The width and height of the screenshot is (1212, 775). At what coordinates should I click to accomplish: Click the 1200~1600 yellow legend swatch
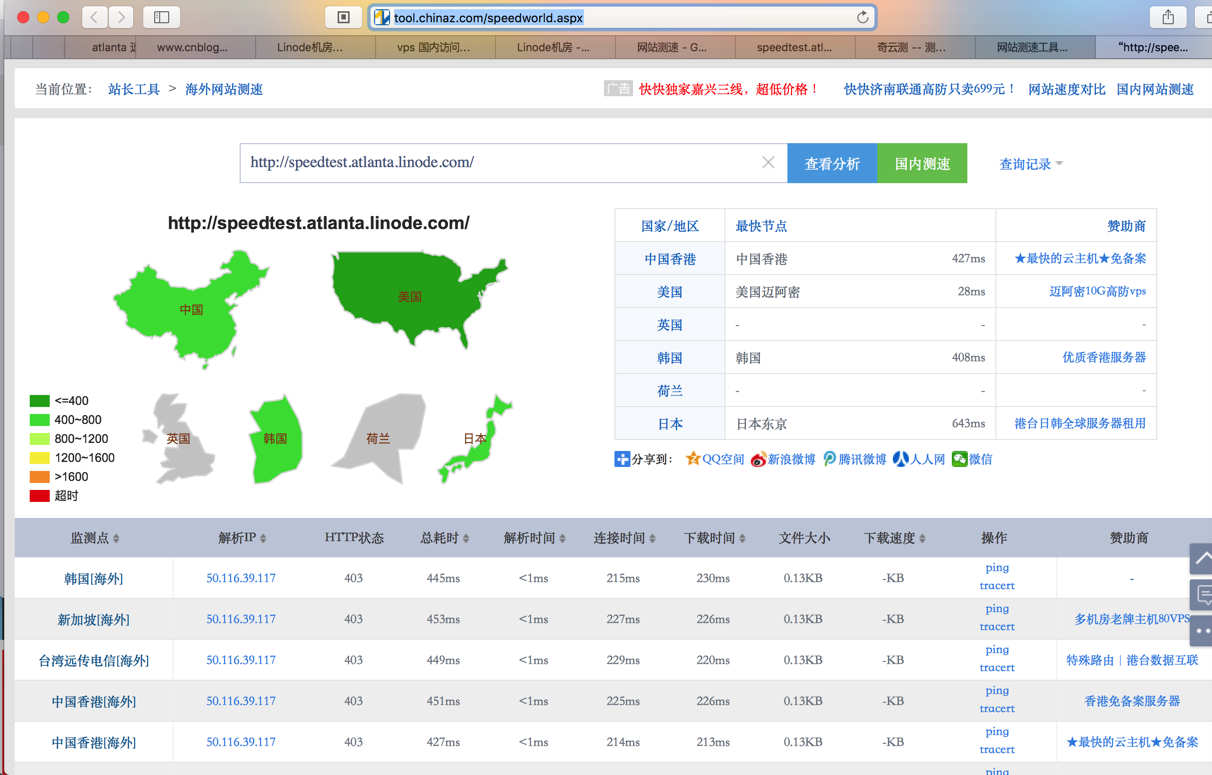coord(39,458)
